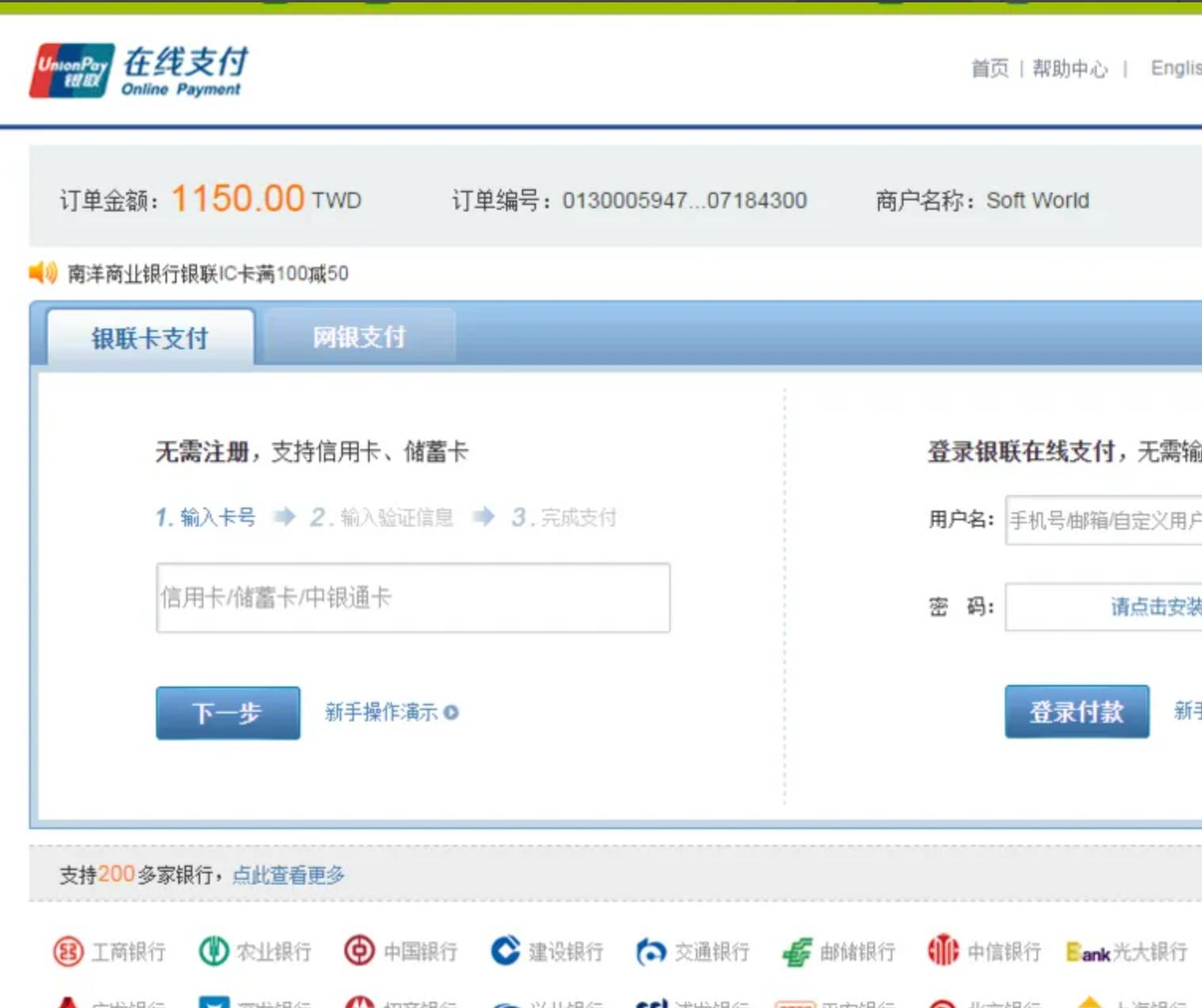This screenshot has height=1008, width=1202.
Task: Click the play icon beside 新手操作演示
Action: [451, 713]
